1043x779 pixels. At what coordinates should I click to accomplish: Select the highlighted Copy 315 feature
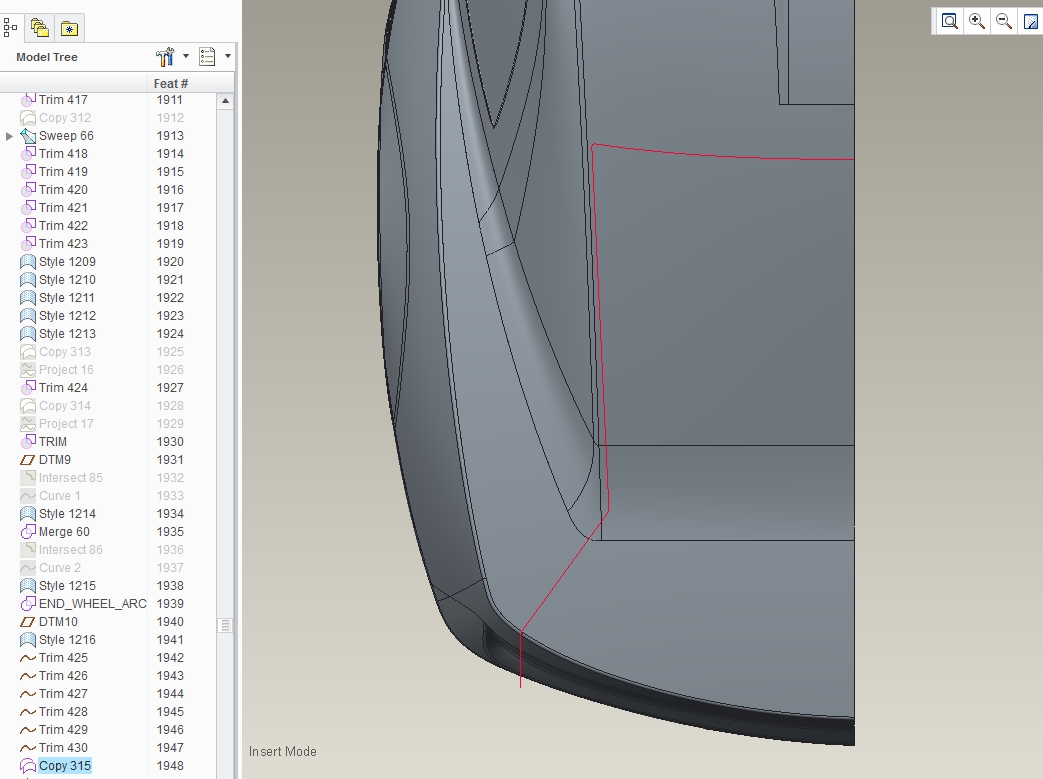coord(65,765)
